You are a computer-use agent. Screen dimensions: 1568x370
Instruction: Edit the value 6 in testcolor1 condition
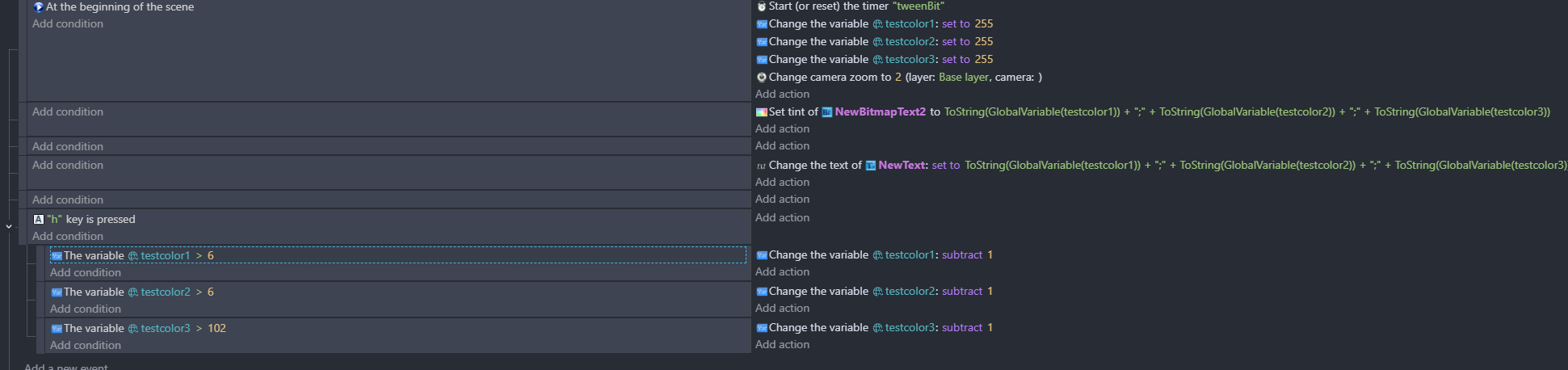(211, 256)
